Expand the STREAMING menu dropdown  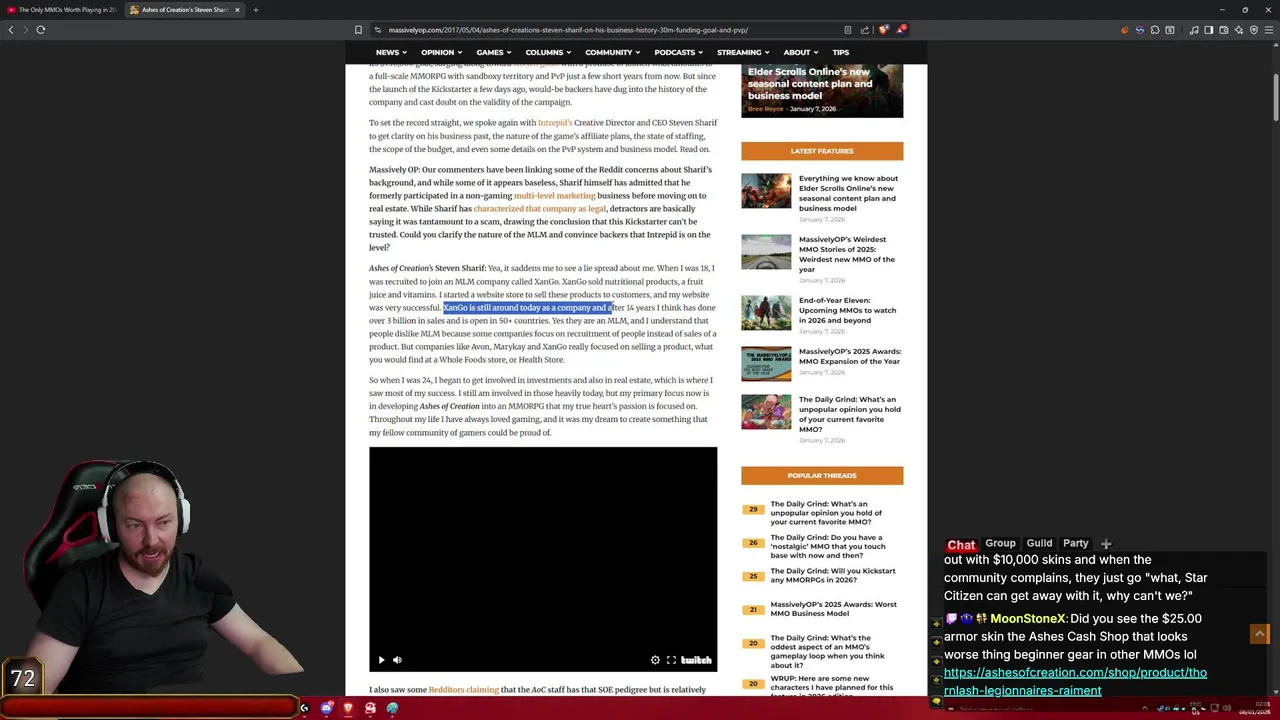click(x=742, y=52)
